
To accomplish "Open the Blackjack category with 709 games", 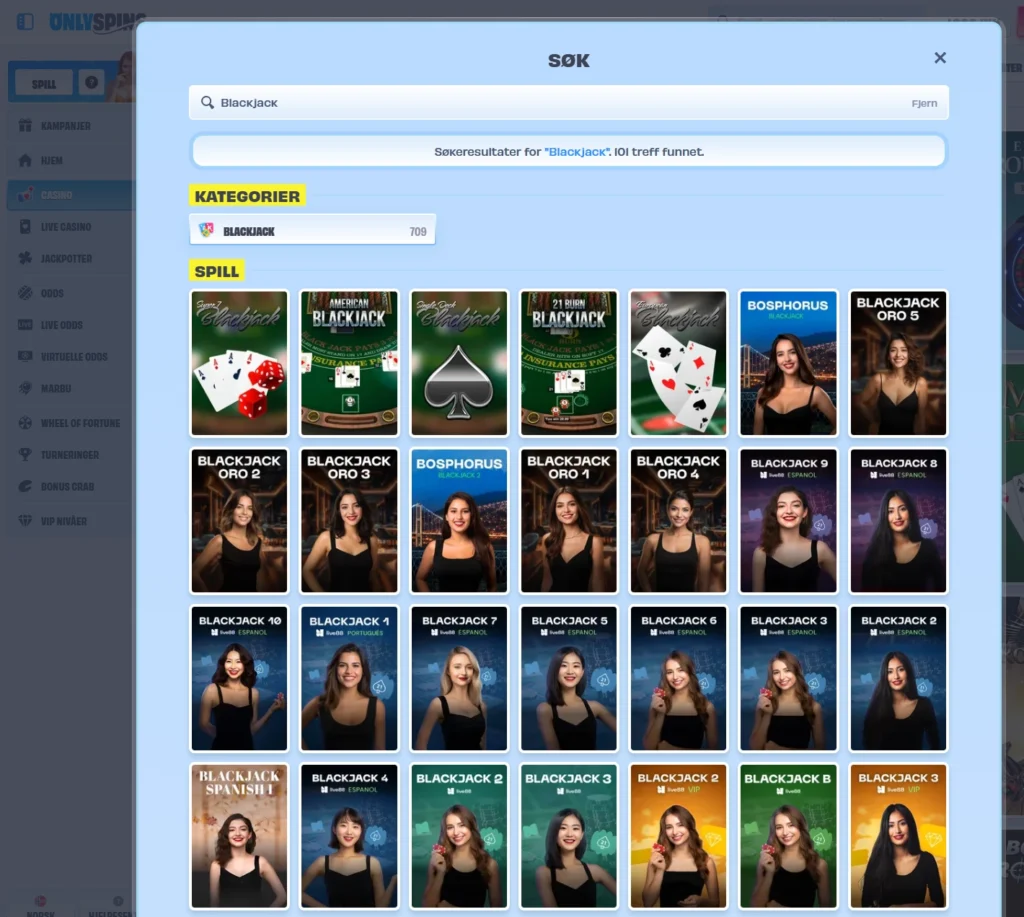I will (313, 230).
